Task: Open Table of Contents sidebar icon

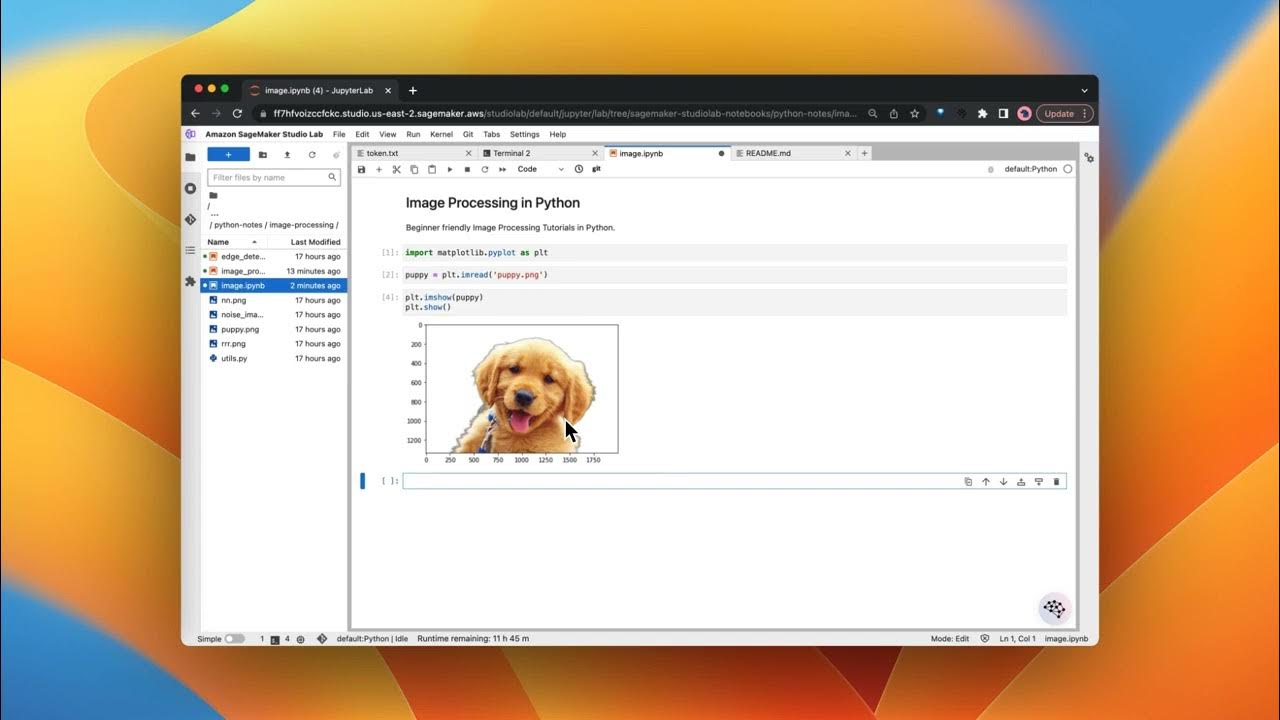Action: pyautogui.click(x=190, y=250)
